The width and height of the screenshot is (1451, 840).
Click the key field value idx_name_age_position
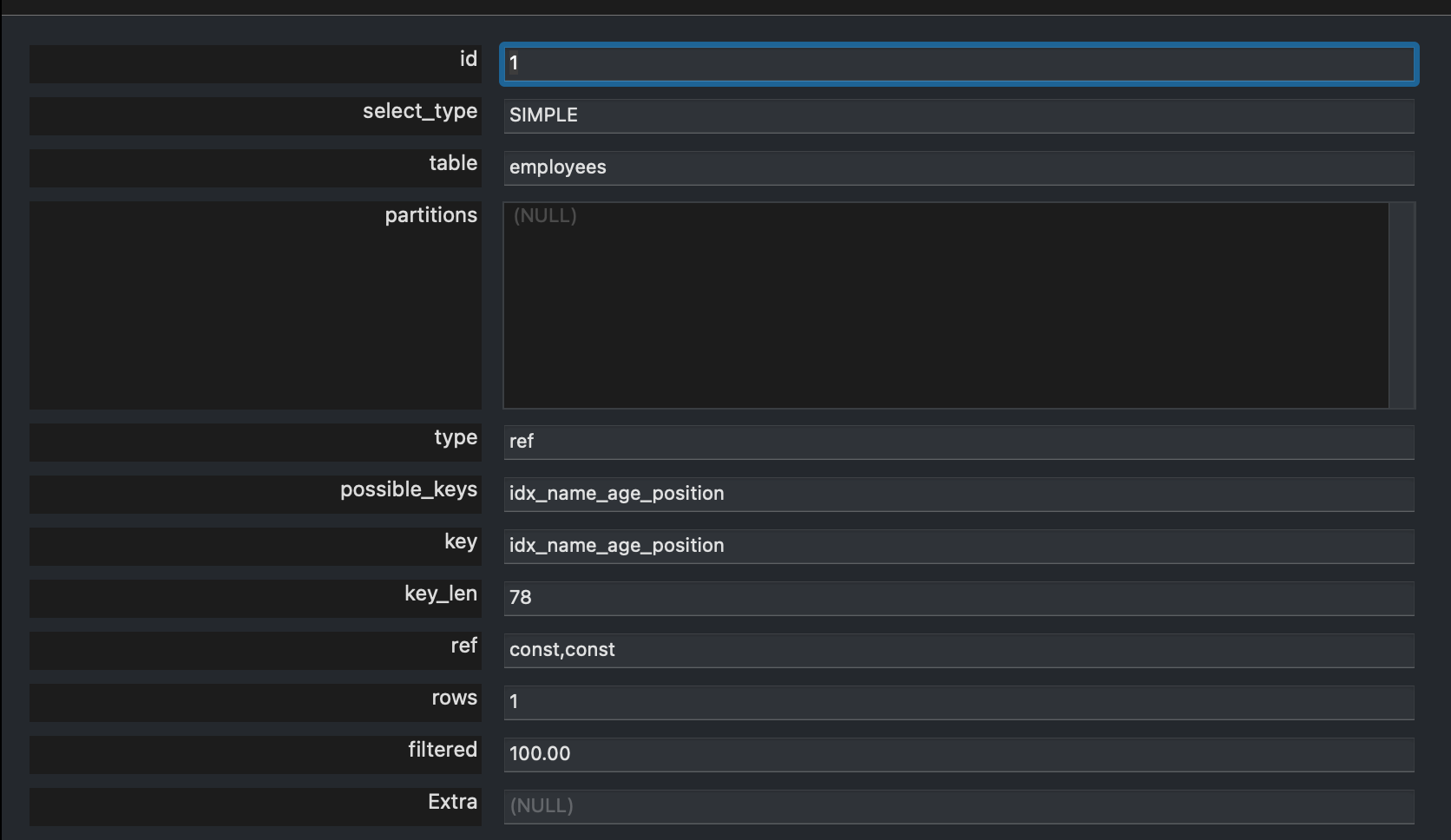coord(958,546)
